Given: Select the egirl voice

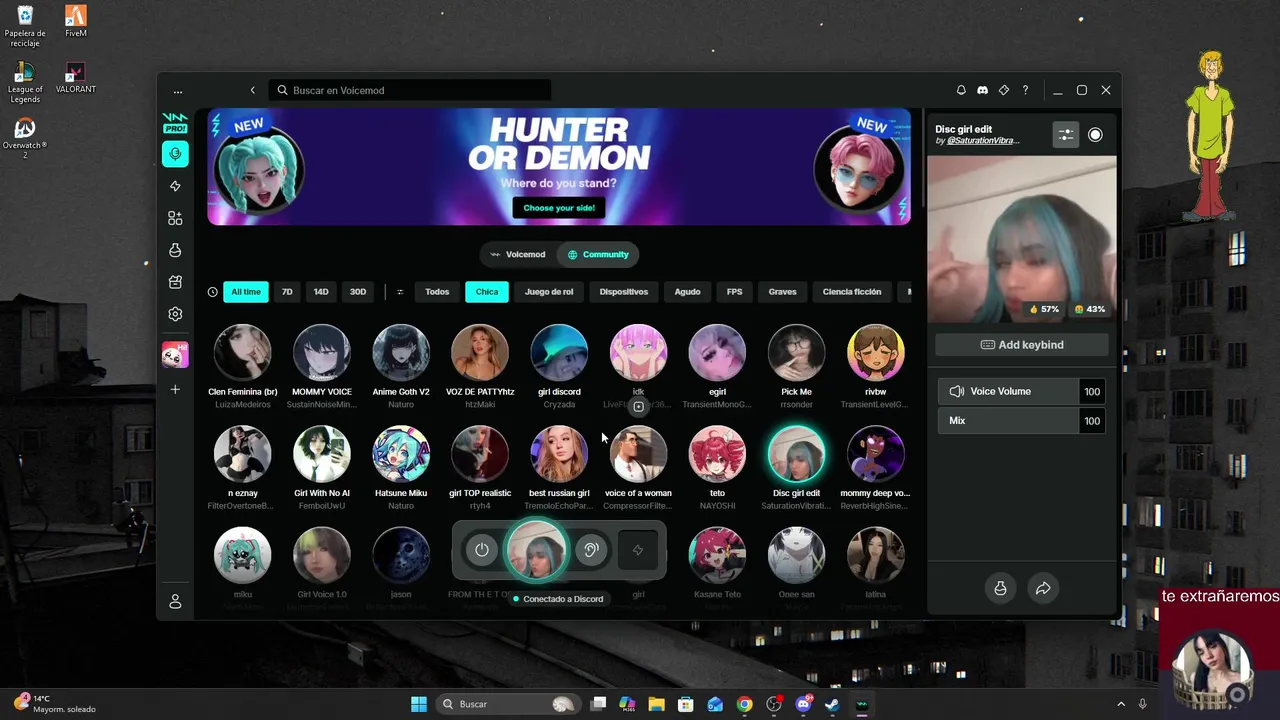Looking at the screenshot, I should click(x=717, y=352).
